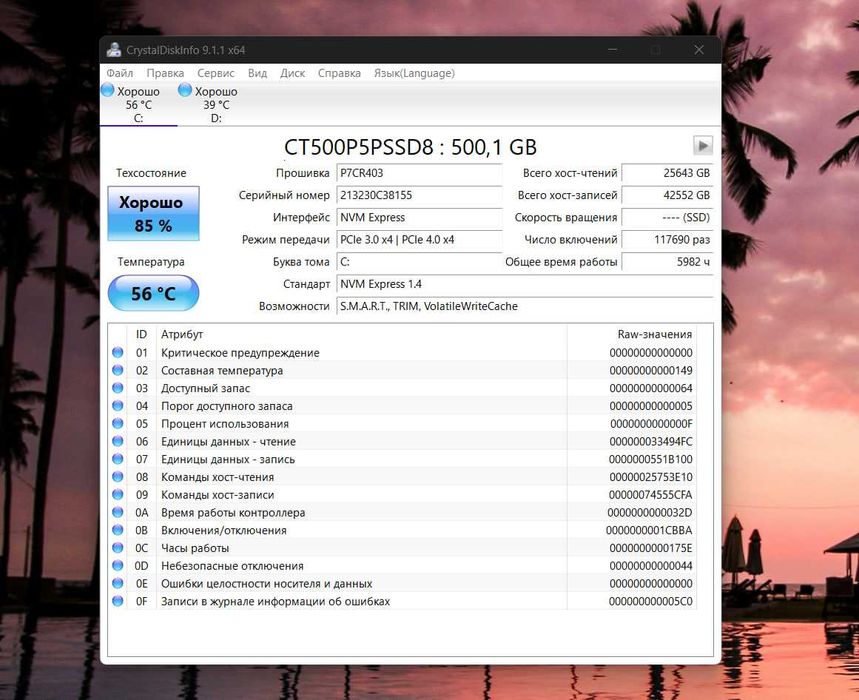859x700 pixels.
Task: Click raw value 0000000001CBBA
Action: (649, 530)
